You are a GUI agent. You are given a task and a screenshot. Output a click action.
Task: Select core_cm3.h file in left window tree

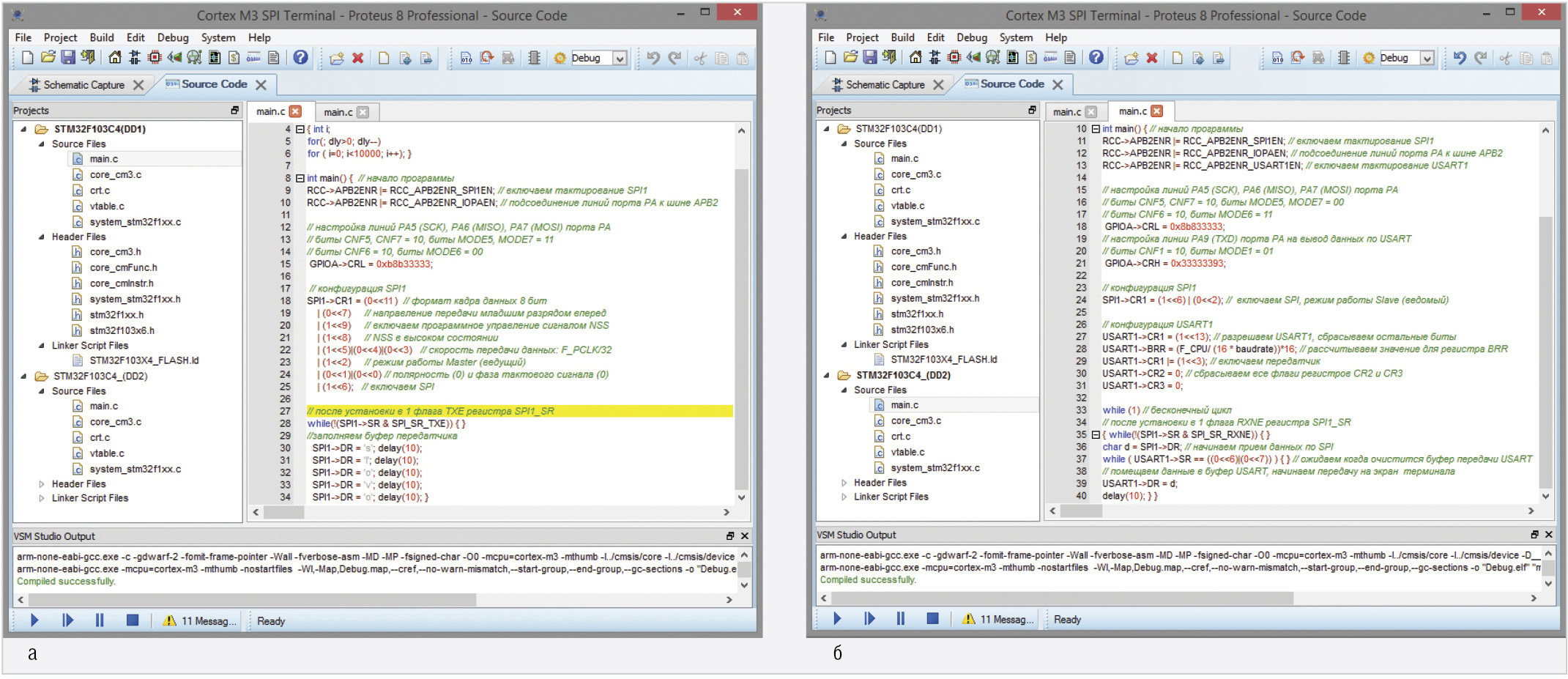click(115, 252)
